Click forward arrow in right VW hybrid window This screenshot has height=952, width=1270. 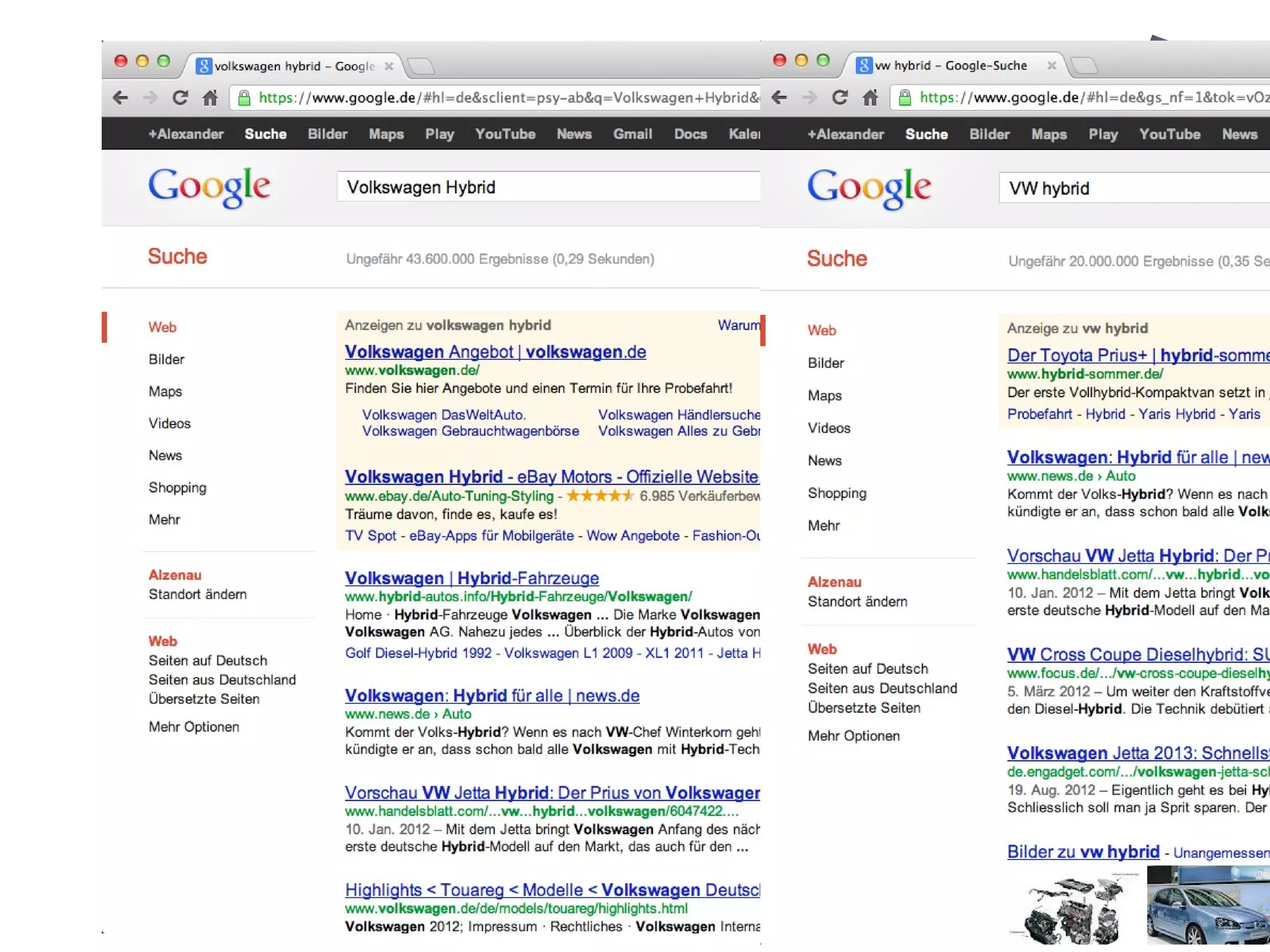809,97
